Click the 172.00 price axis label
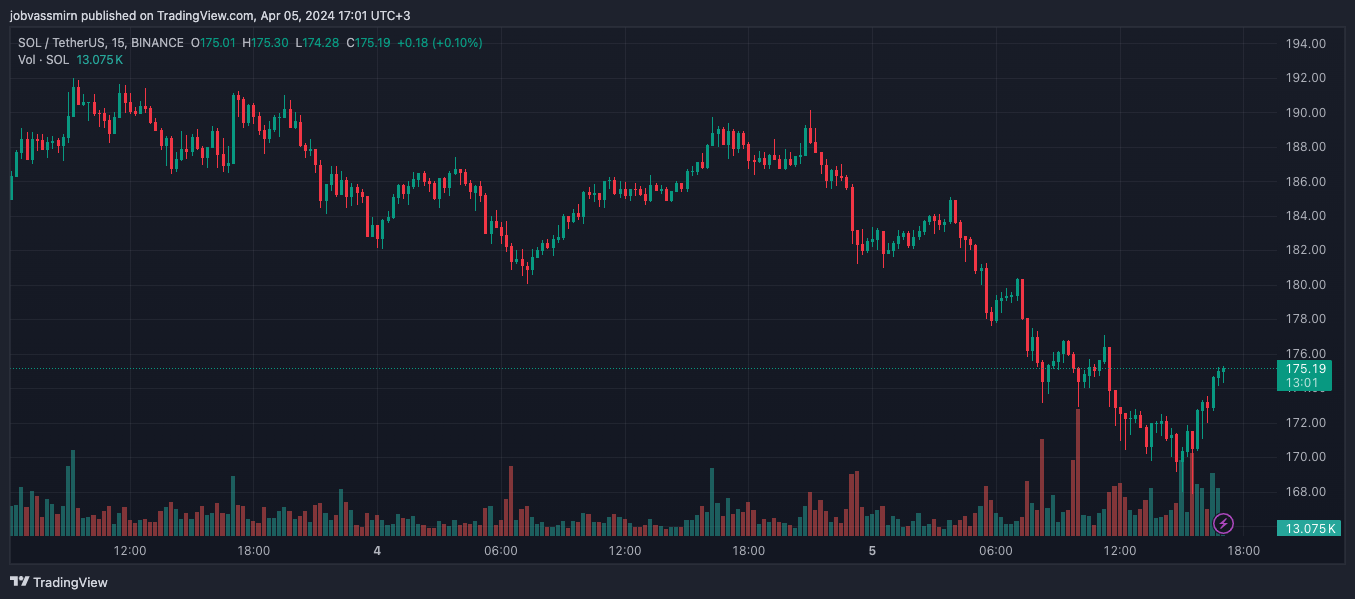This screenshot has width=1355, height=599. (1306, 423)
